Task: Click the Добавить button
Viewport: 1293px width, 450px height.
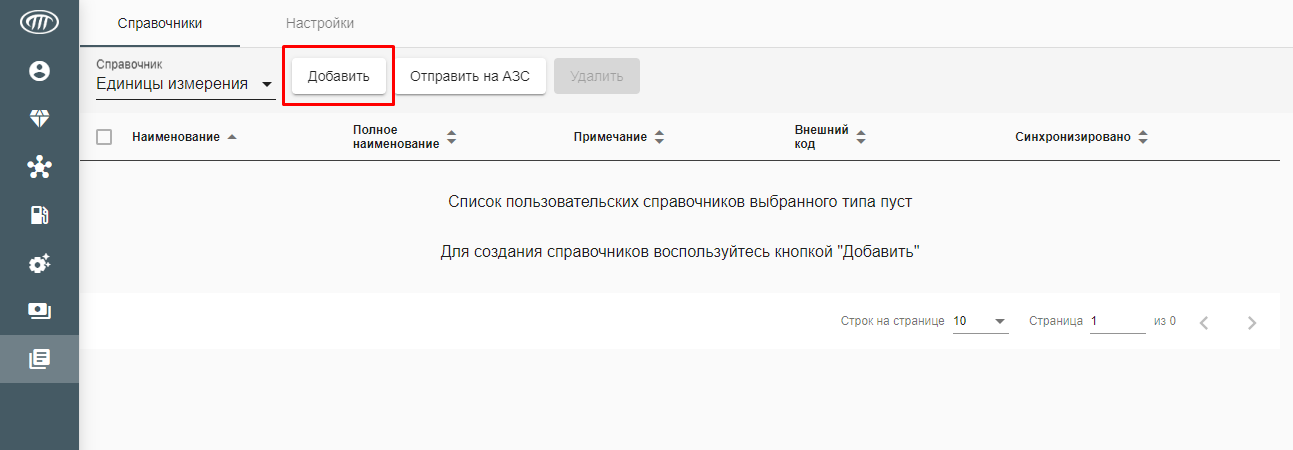Action: [339, 76]
